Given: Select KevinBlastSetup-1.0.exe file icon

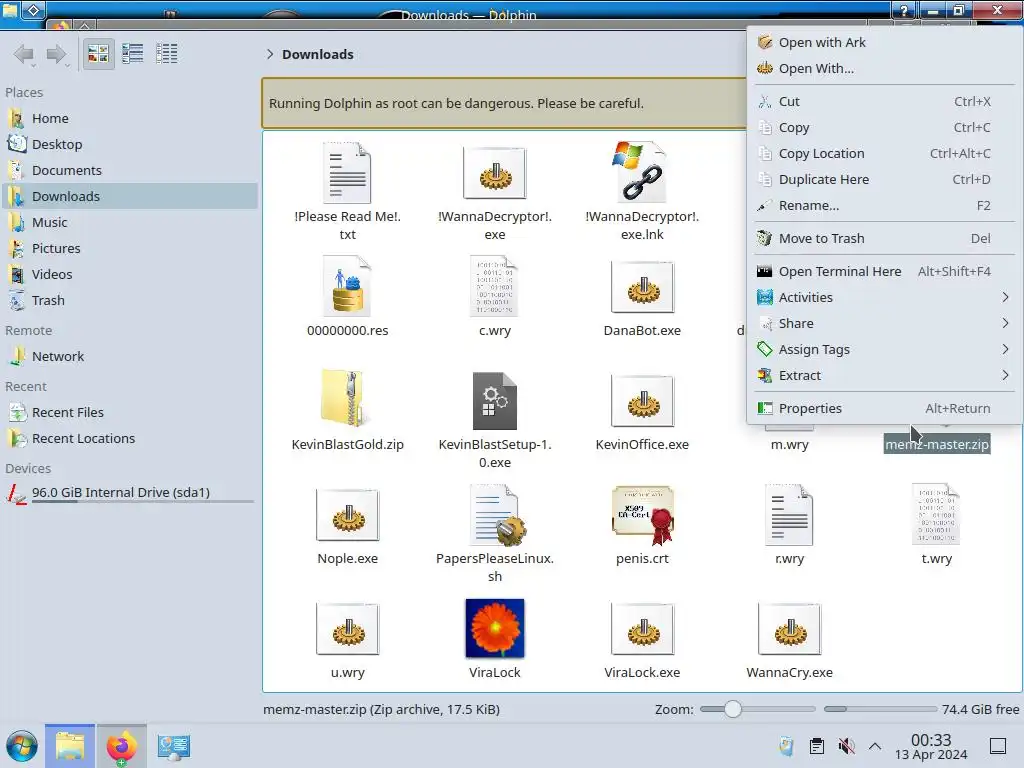Looking at the screenshot, I should pos(495,400).
